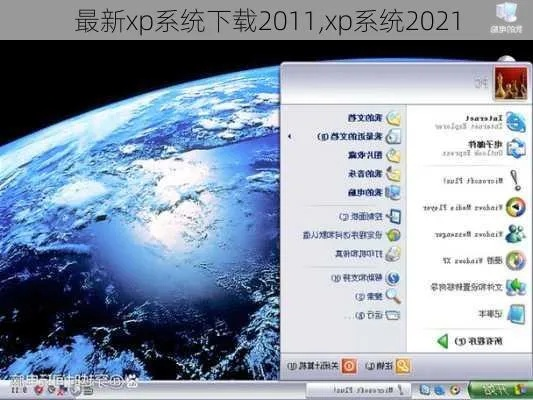
Task: Click the Show Desktop quick launch icon
Action: [x=424, y=390]
